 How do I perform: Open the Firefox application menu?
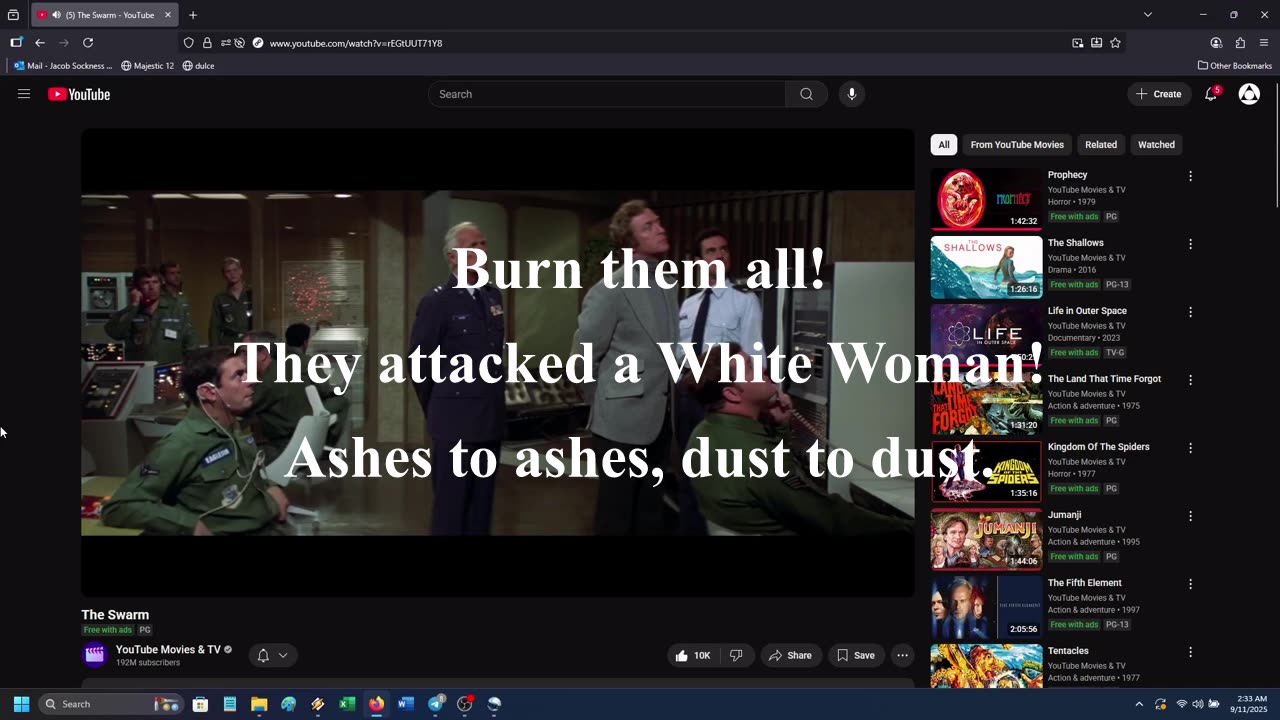tap(1264, 43)
